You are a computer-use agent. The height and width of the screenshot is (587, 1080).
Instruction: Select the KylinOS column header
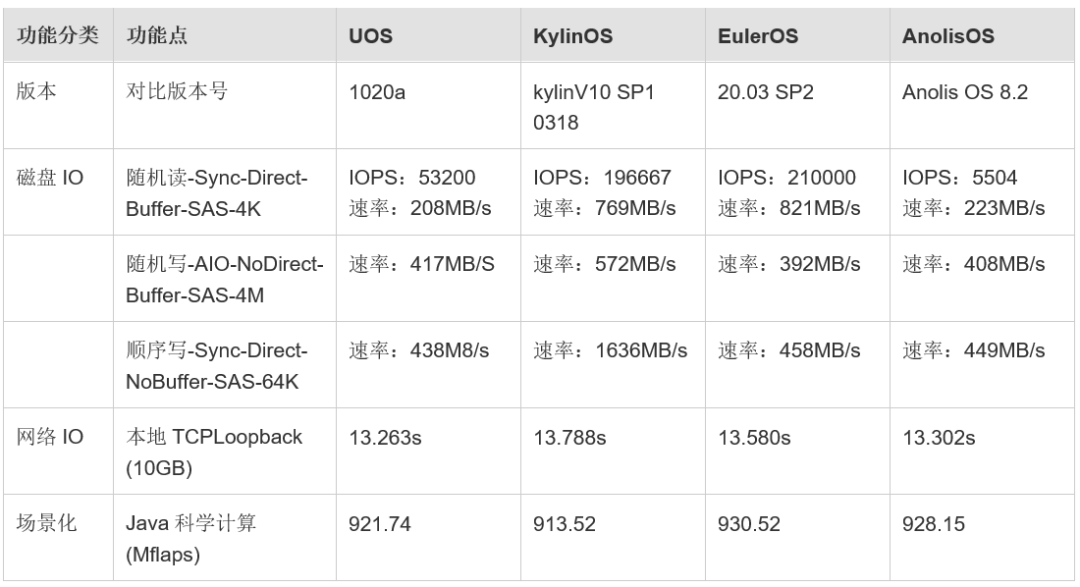tap(613, 35)
